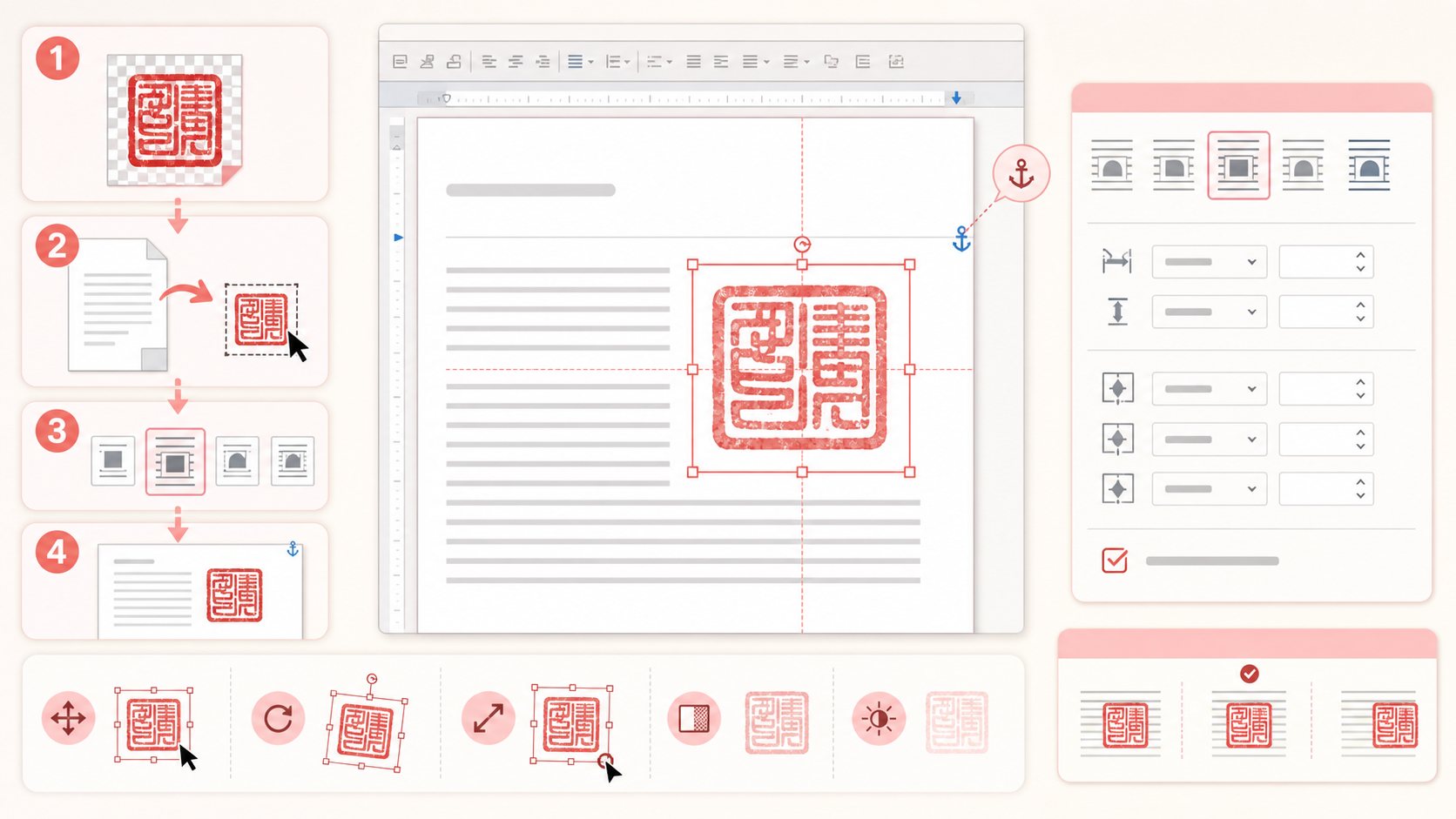The image size is (1456, 819).
Task: Click the plain lines icon right of the folder icon
Action: coord(863,62)
